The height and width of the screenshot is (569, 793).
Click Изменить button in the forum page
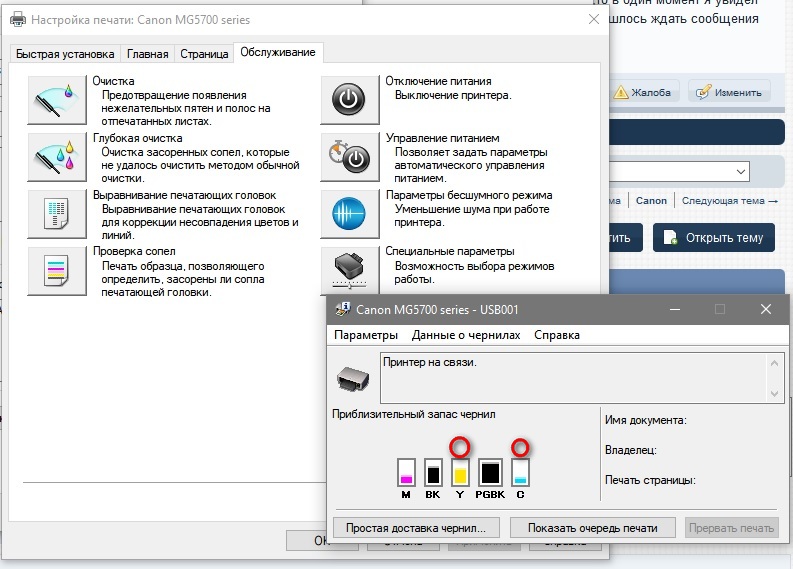point(729,93)
